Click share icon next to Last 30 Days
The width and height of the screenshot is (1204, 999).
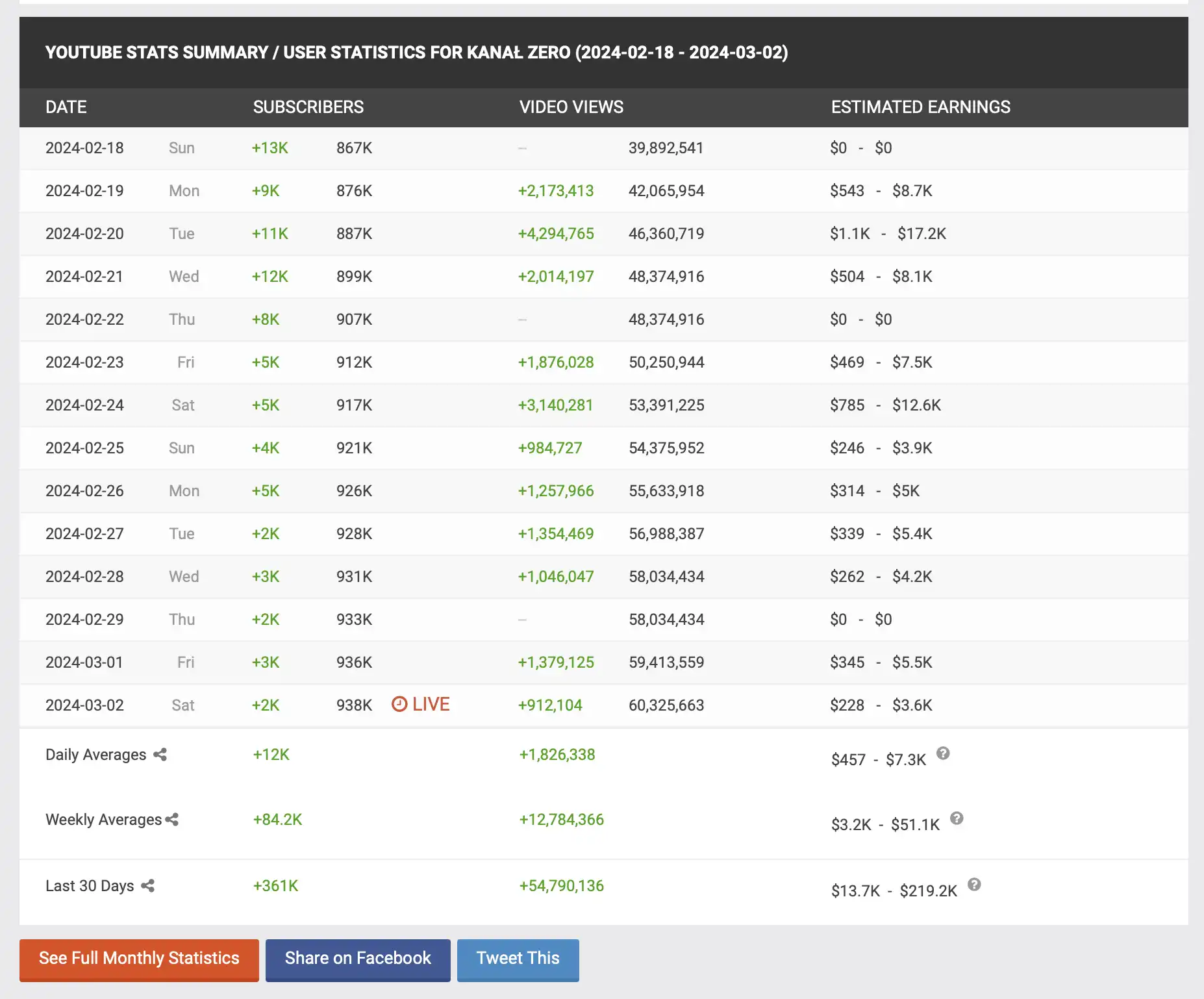pyautogui.click(x=148, y=885)
